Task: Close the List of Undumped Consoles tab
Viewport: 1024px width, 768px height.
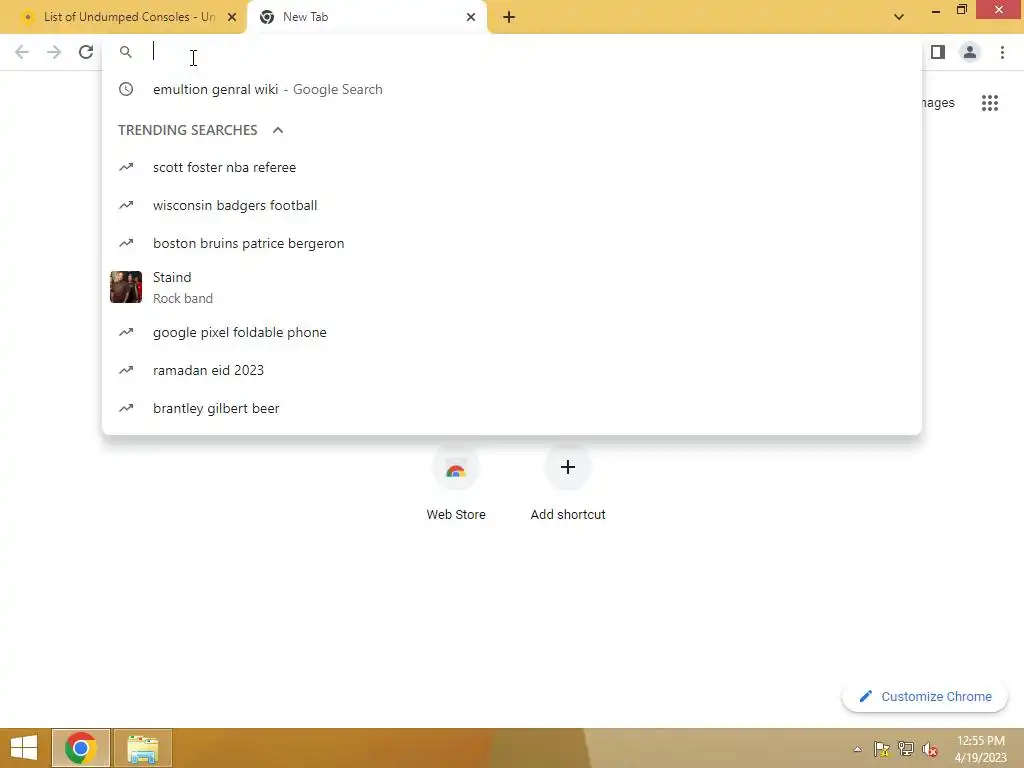Action: click(232, 17)
